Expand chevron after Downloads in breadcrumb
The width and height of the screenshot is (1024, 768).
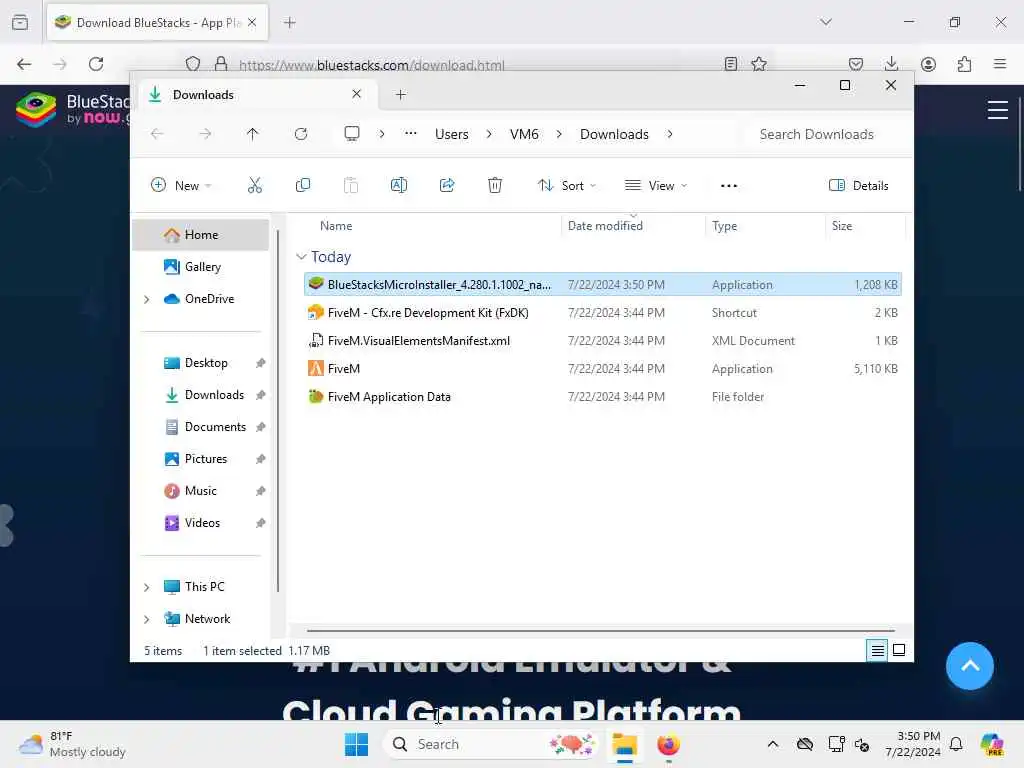(x=670, y=134)
